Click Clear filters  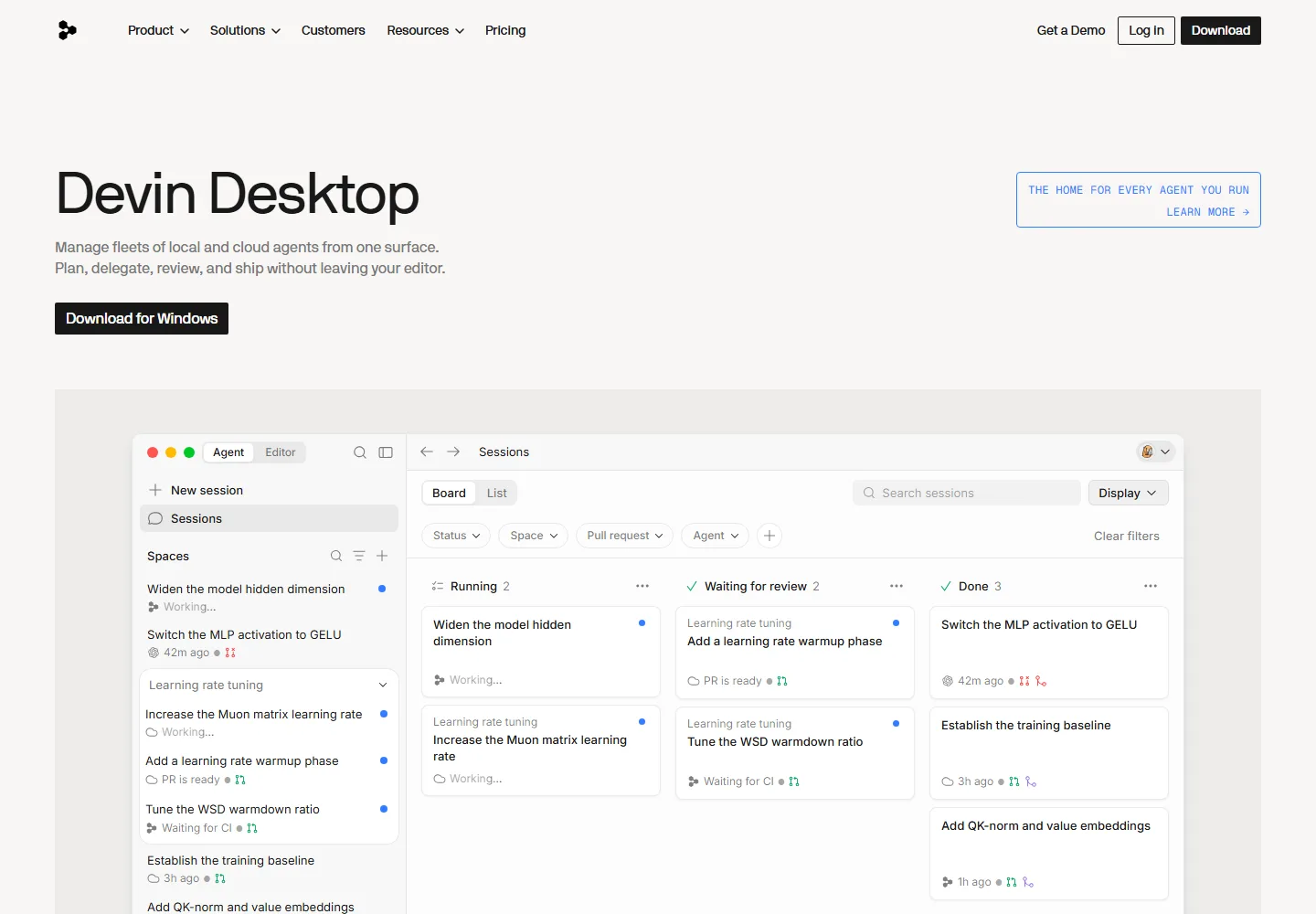tap(1127, 536)
